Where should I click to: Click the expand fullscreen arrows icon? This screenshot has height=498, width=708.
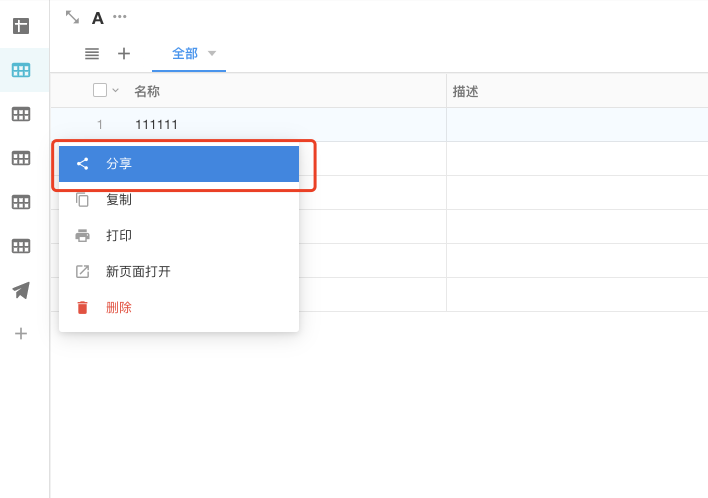click(72, 17)
